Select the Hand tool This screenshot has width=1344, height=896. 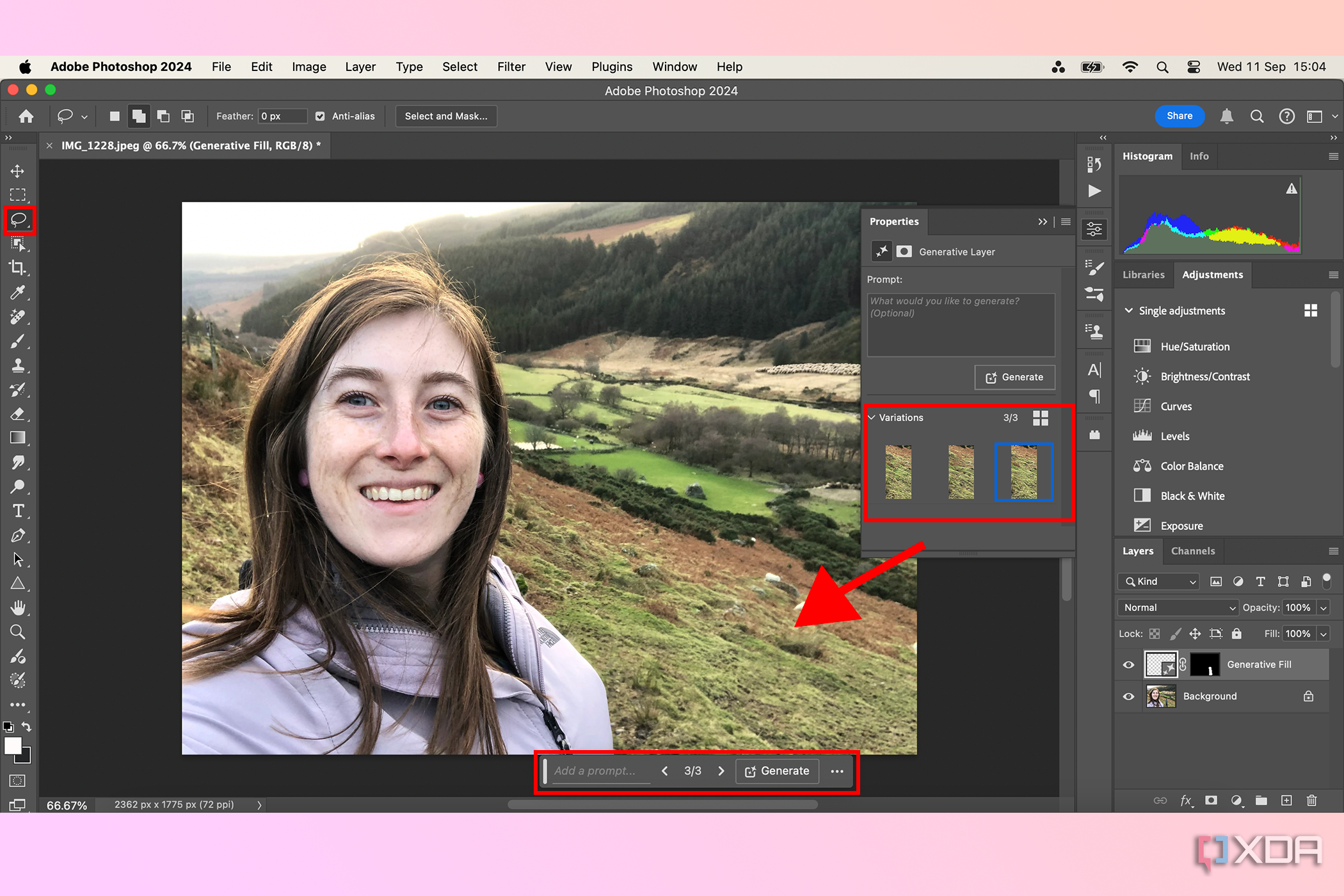pyautogui.click(x=18, y=607)
